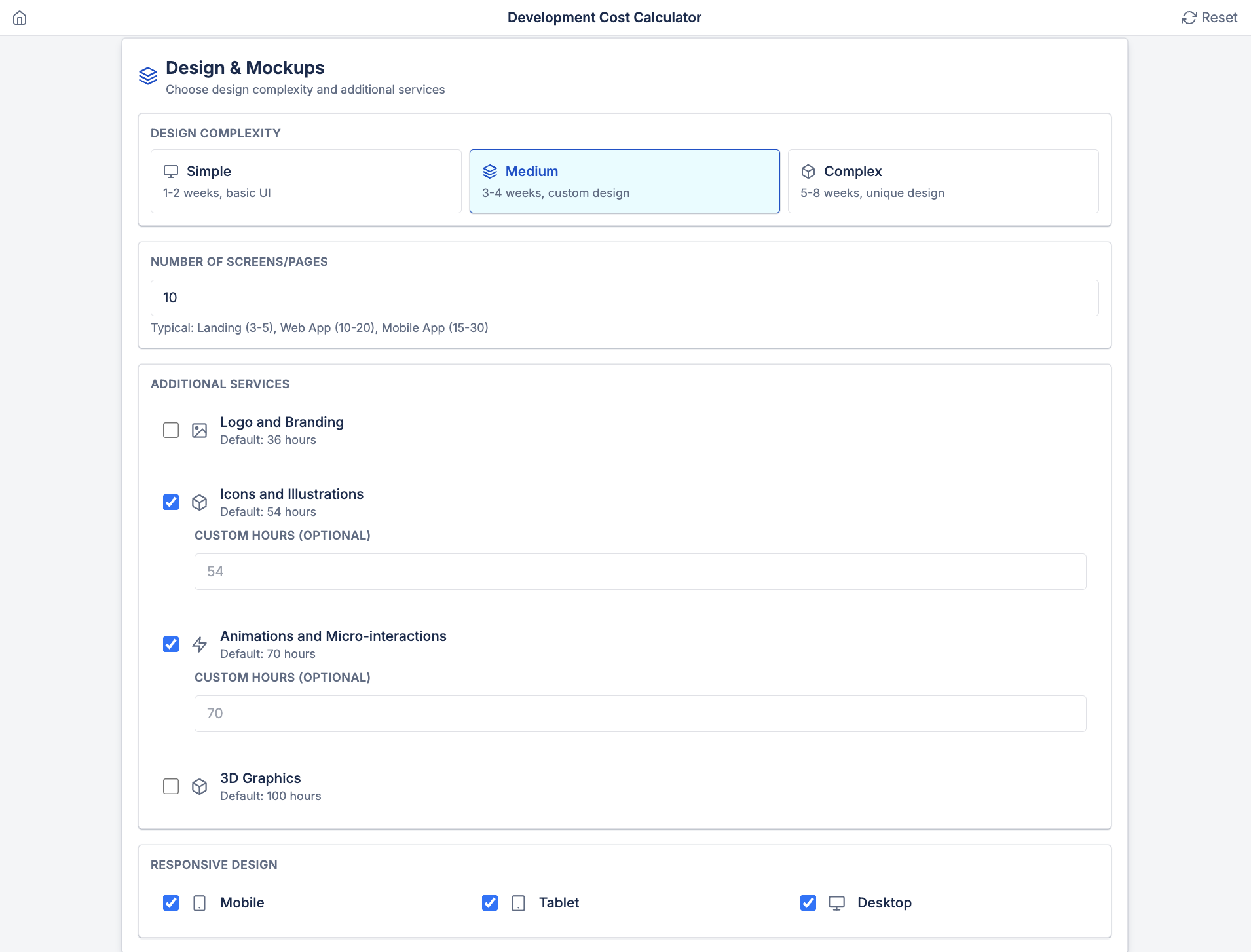Disable Animations and Micro-interactions checkbox
This screenshot has height=952, width=1251.
click(171, 644)
